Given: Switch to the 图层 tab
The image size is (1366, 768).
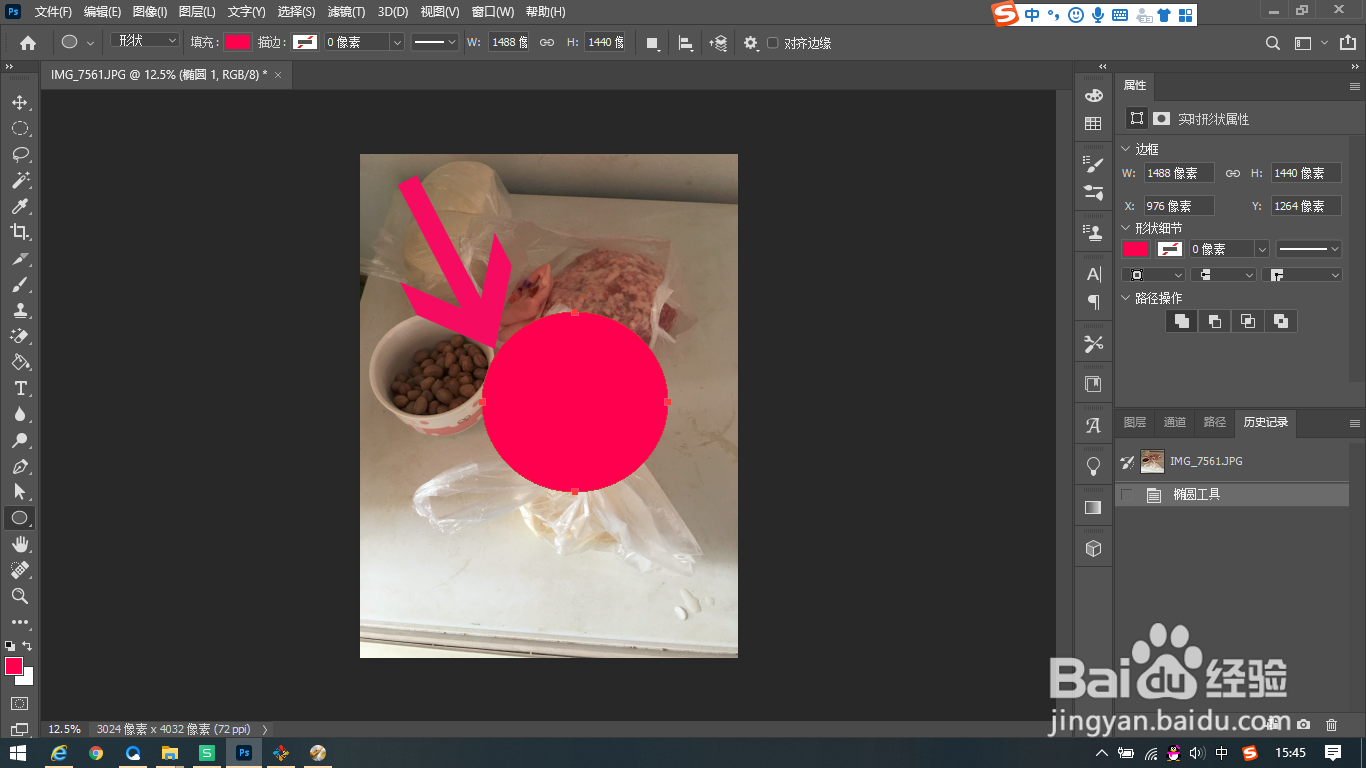Looking at the screenshot, I should (1135, 422).
